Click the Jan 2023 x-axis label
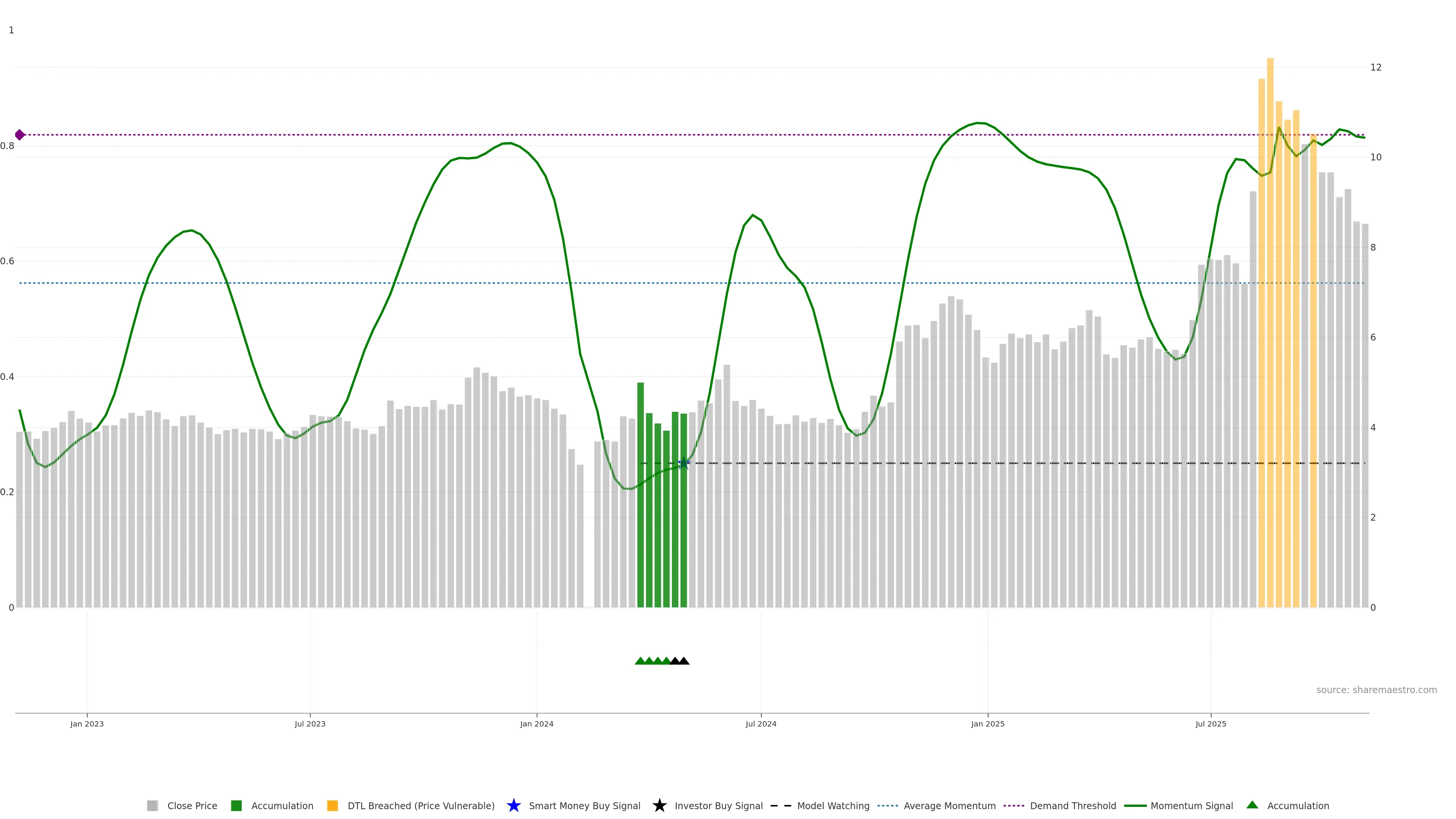 point(87,723)
